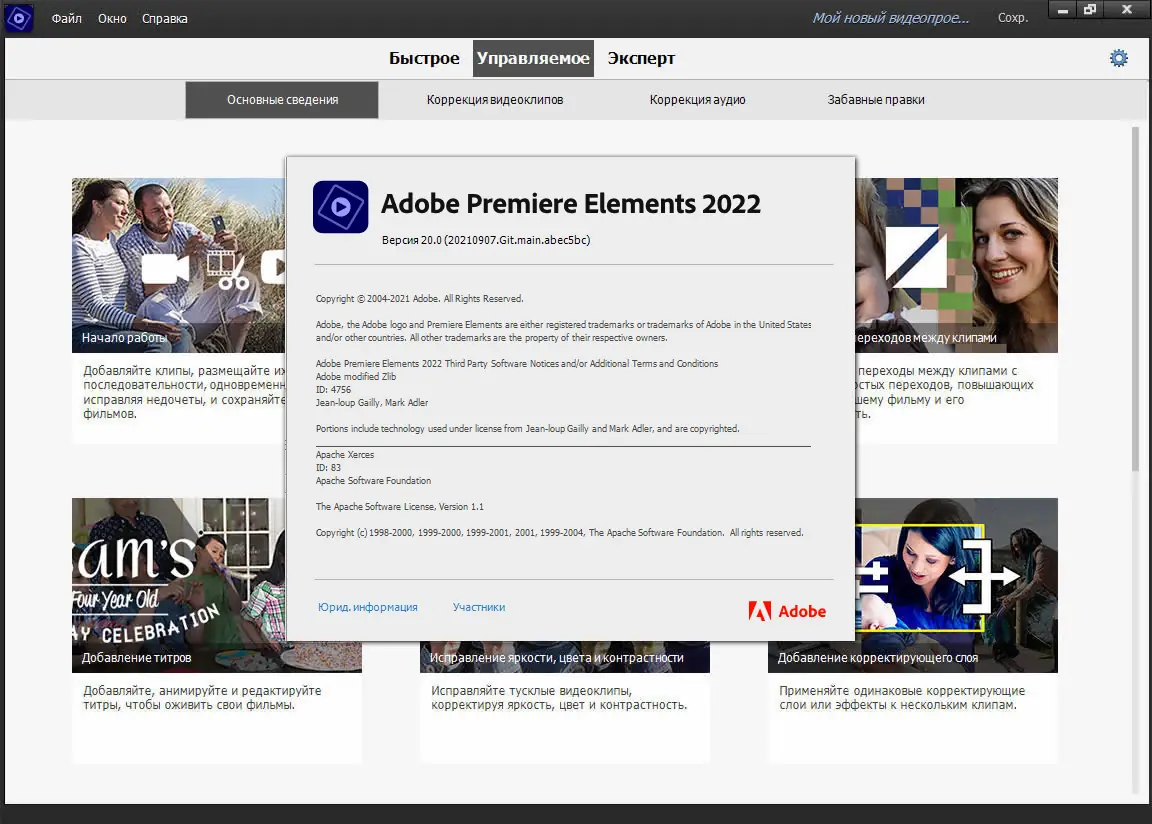Select the Забавные правки tab

point(876,100)
